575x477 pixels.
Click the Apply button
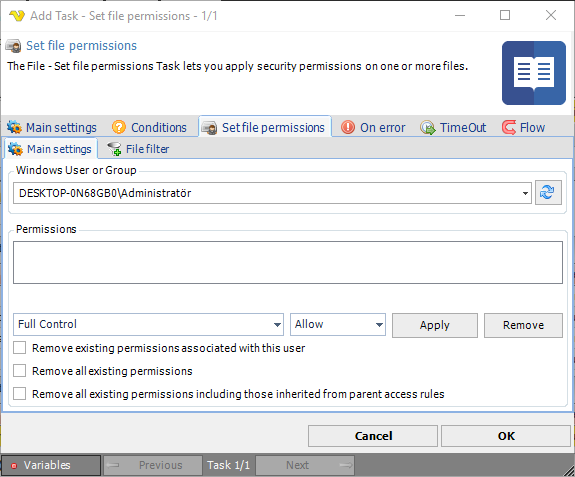click(x=435, y=325)
